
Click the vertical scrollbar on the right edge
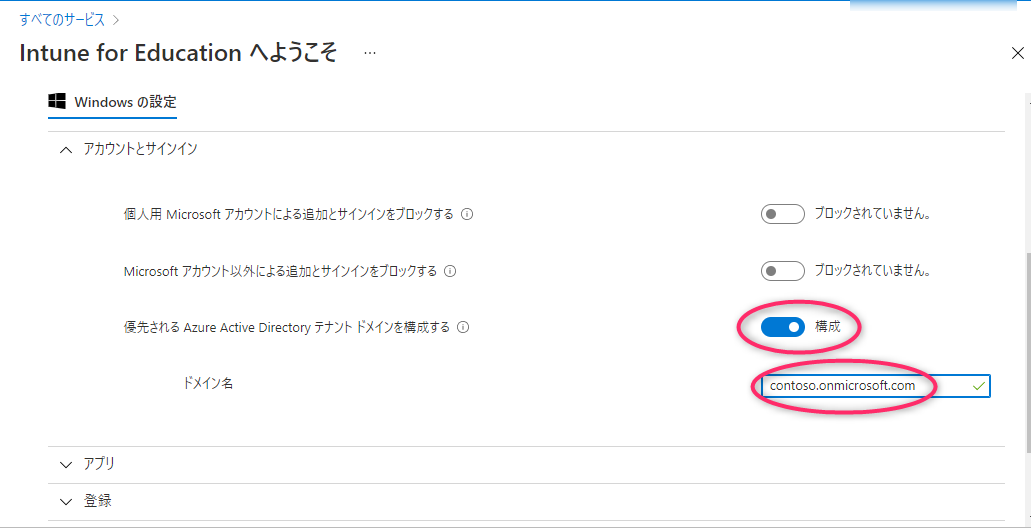1028,352
